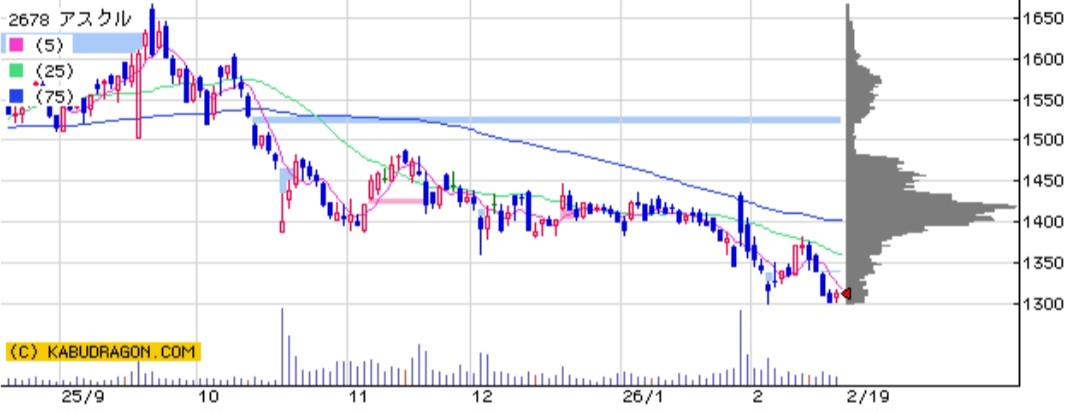This screenshot has height=413, width=1080.
Task: Click the 26/1 date axis label
Action: 632,397
